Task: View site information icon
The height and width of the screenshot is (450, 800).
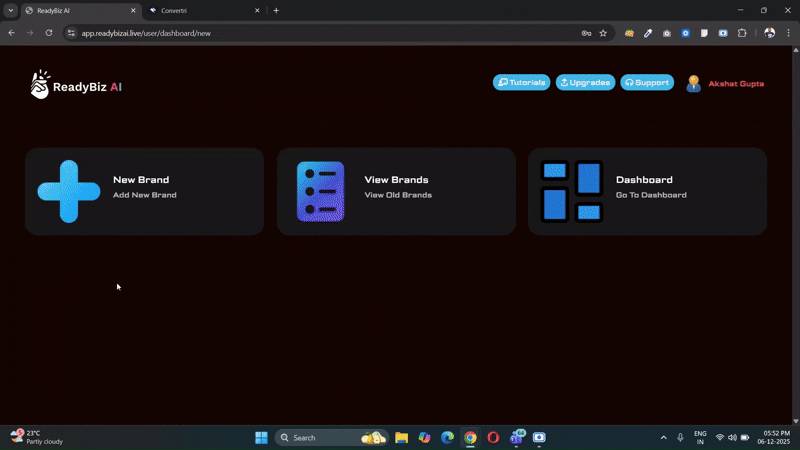Action: point(71,33)
